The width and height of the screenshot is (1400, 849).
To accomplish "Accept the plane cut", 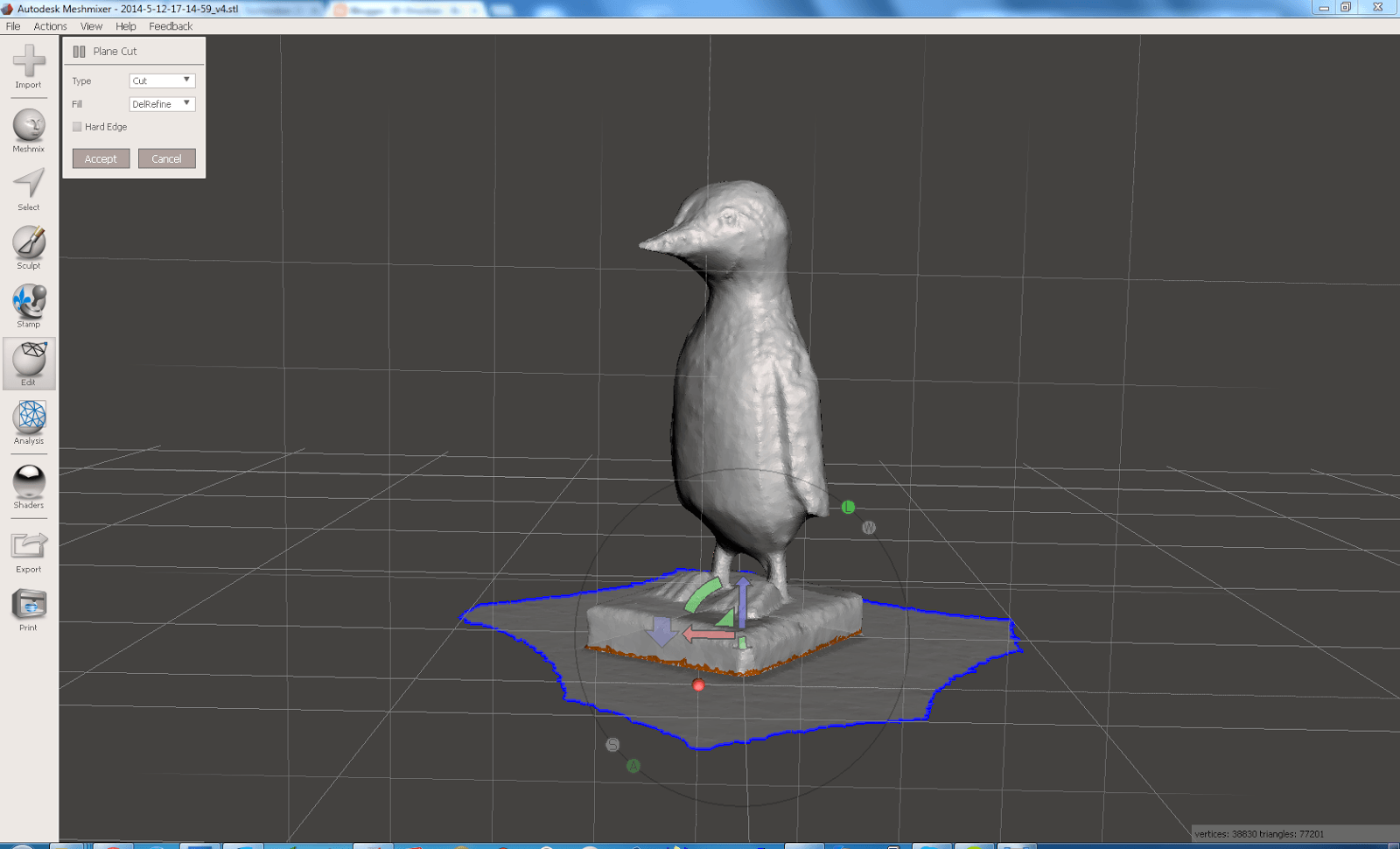I will (x=100, y=158).
